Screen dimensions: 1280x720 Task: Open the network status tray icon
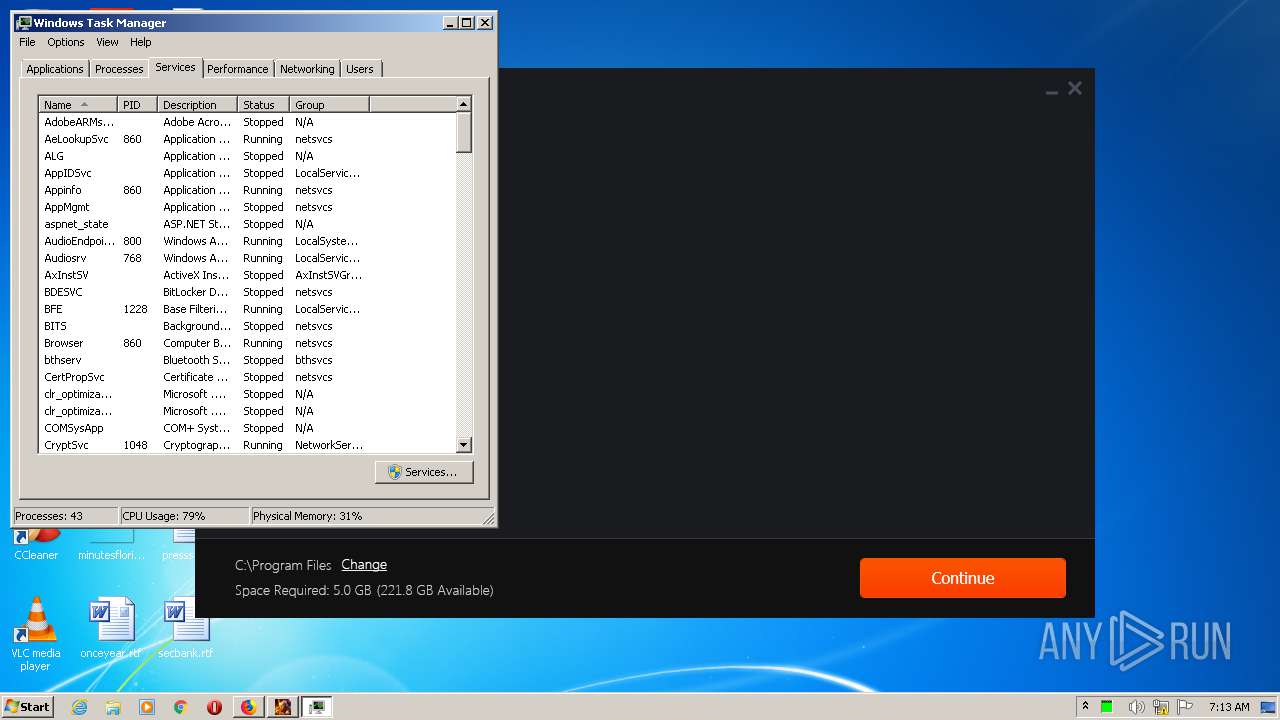1161,707
